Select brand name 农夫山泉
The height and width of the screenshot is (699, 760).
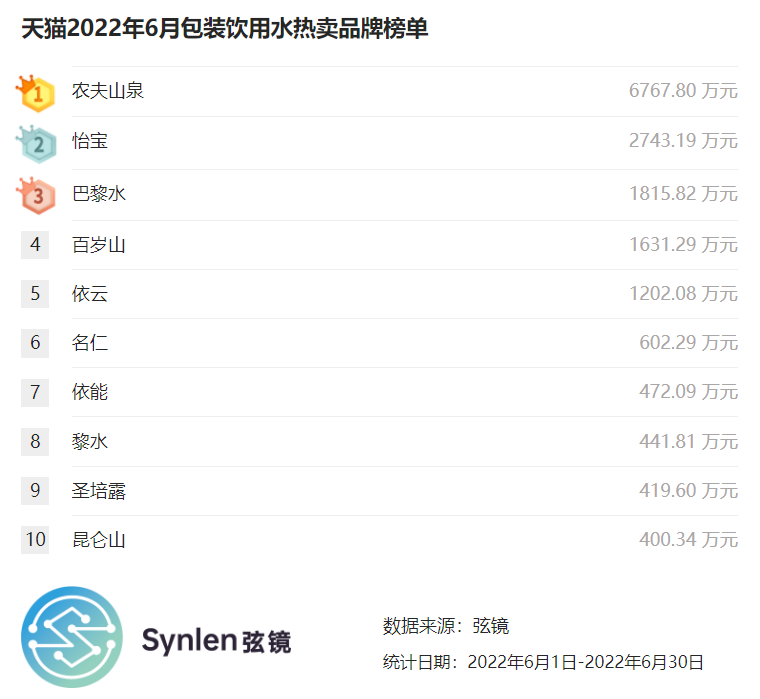point(108,91)
